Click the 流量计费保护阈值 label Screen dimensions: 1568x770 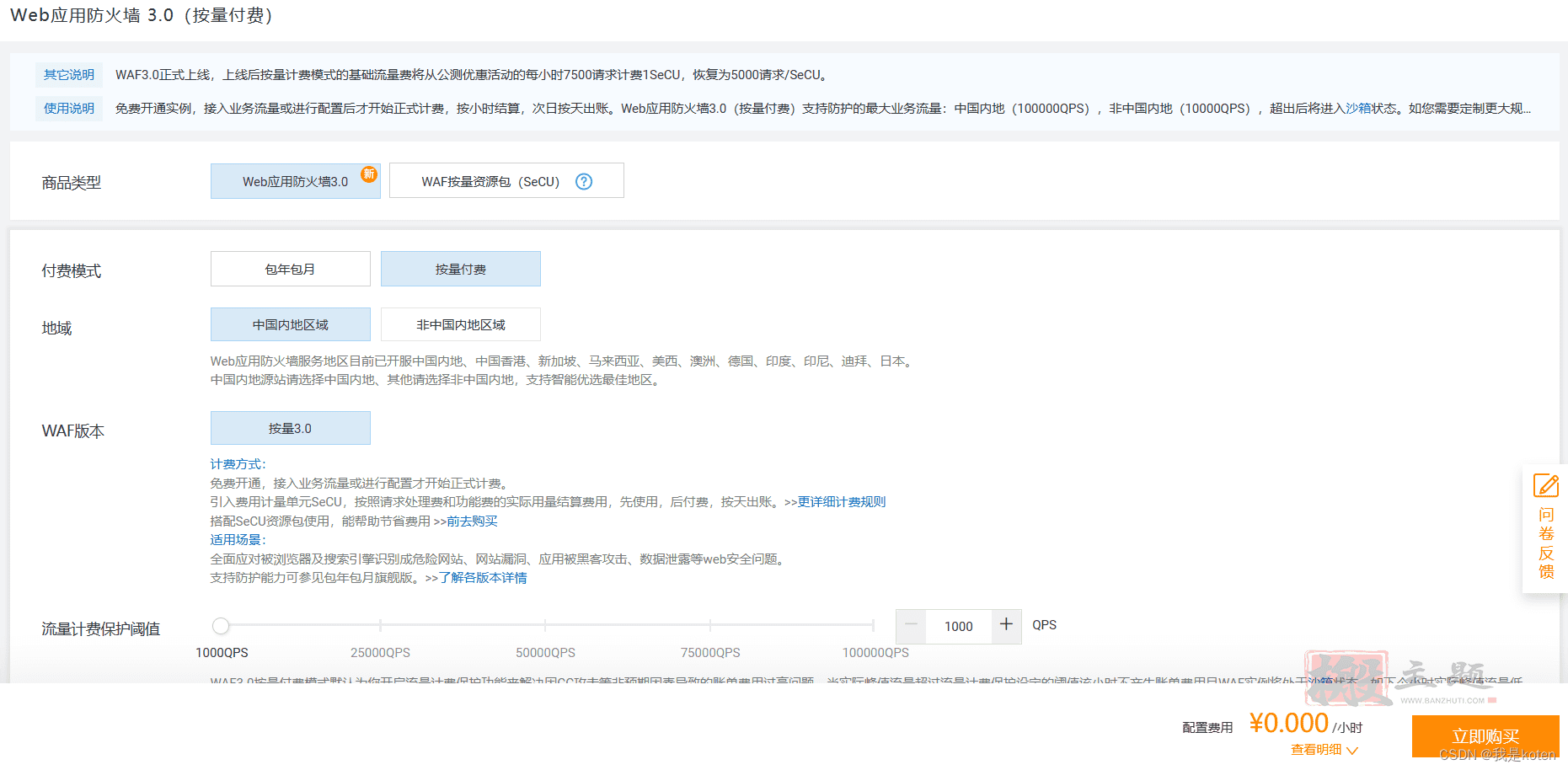(101, 628)
